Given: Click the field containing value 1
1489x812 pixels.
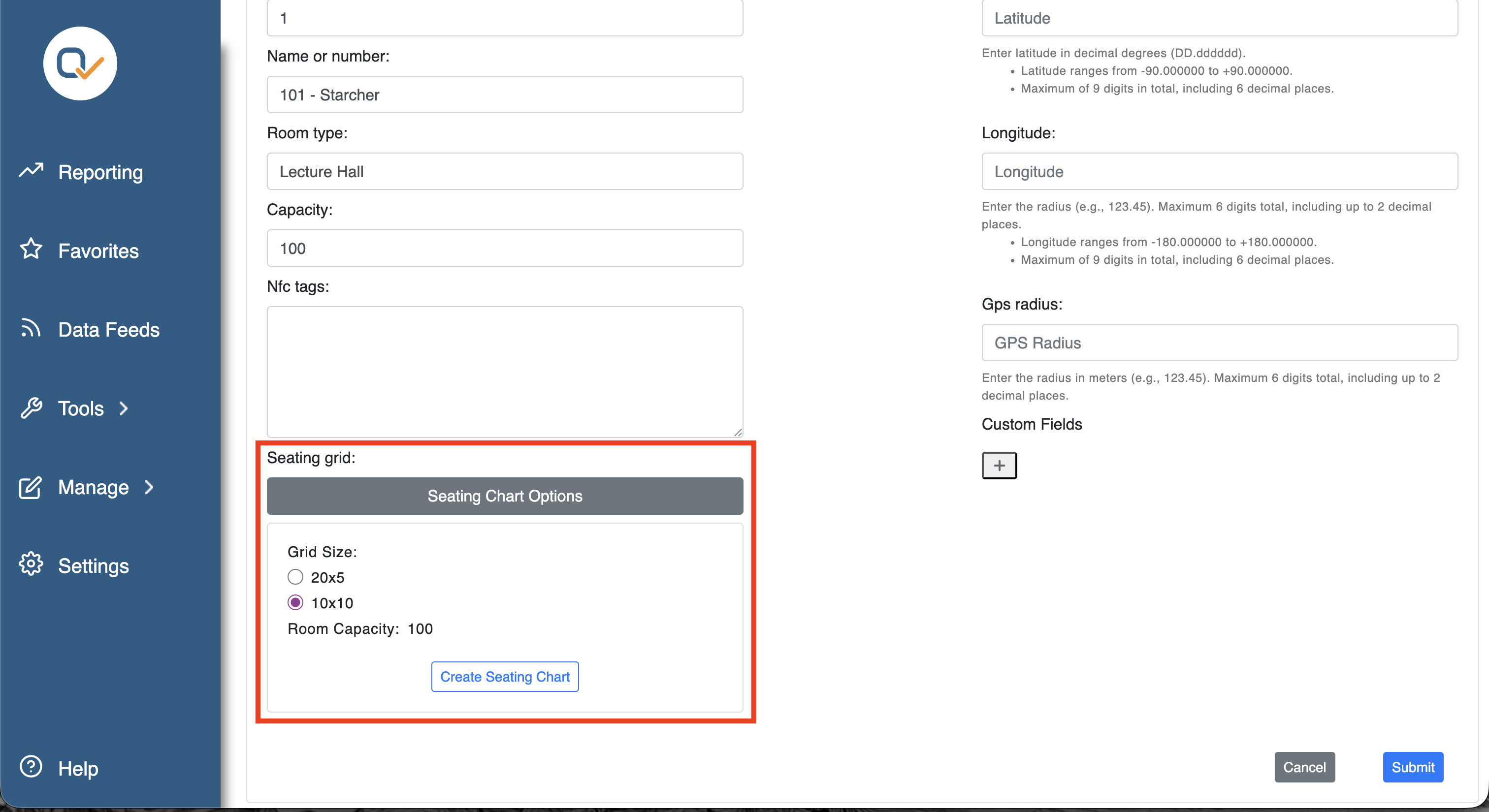Looking at the screenshot, I should [505, 18].
